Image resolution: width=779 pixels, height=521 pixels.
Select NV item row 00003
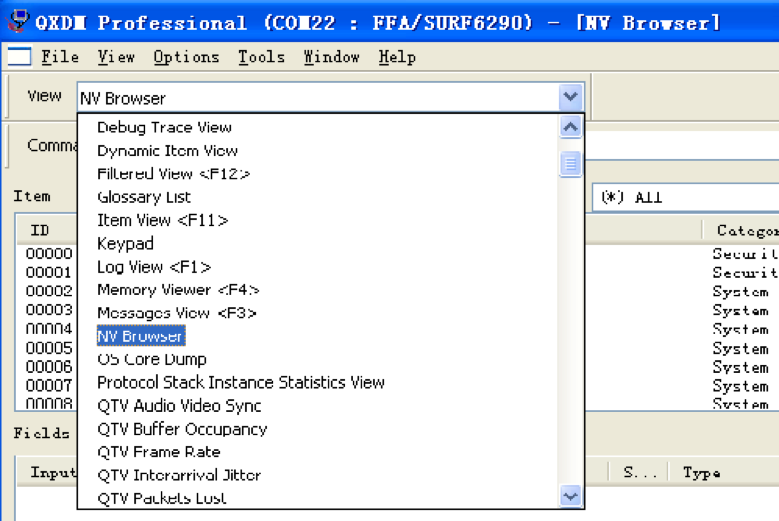[49, 310]
